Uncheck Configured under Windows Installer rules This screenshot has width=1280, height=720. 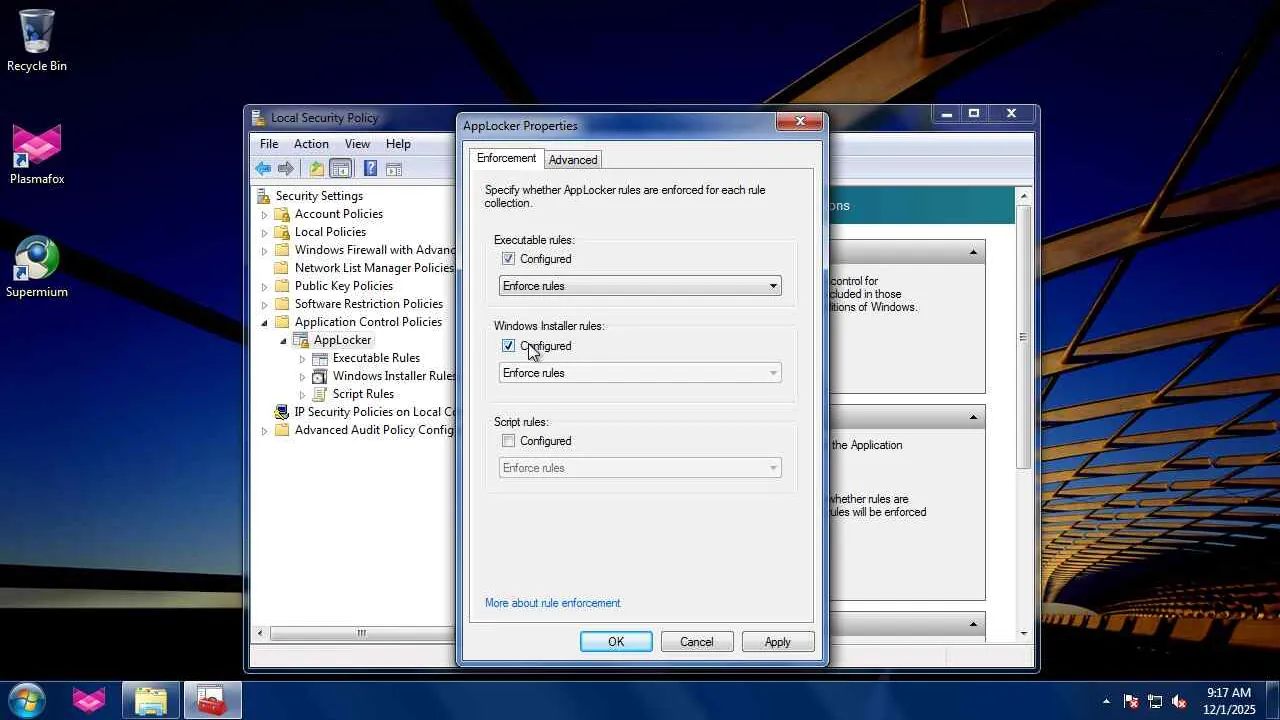click(x=508, y=346)
